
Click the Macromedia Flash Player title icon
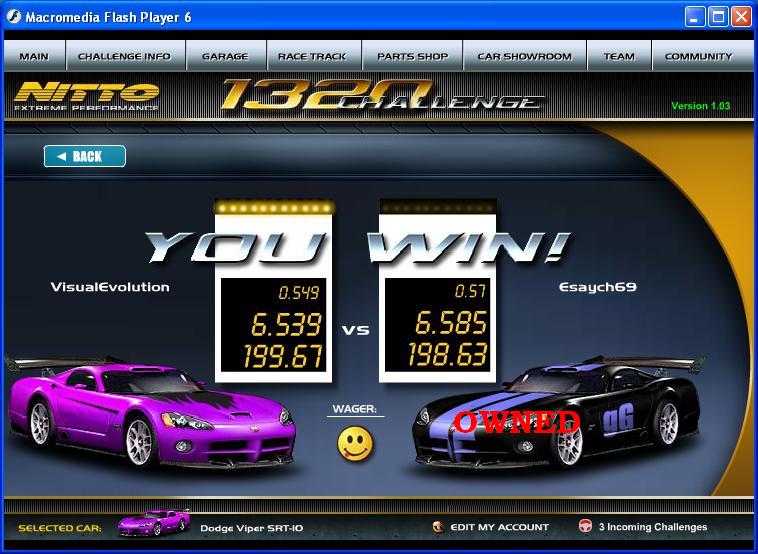(x=14, y=17)
